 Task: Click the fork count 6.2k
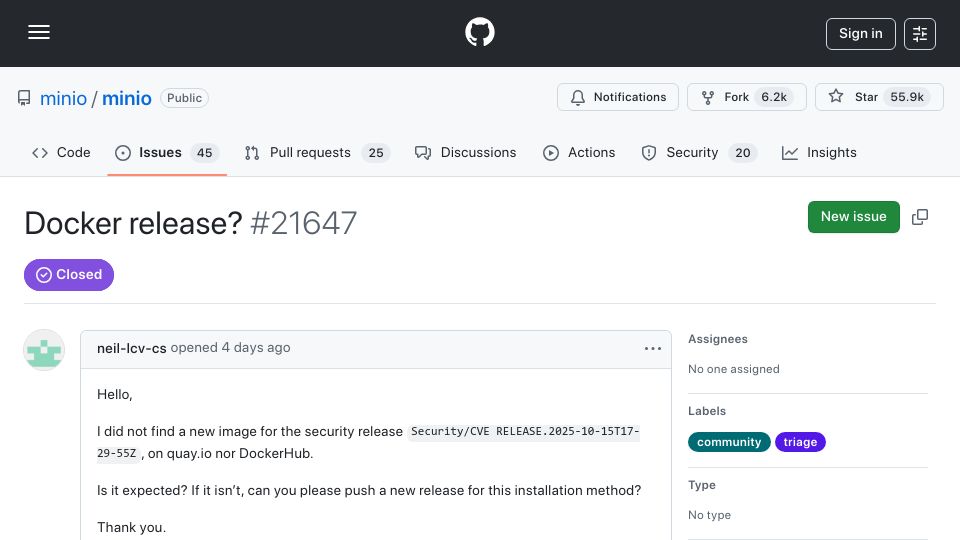774,97
